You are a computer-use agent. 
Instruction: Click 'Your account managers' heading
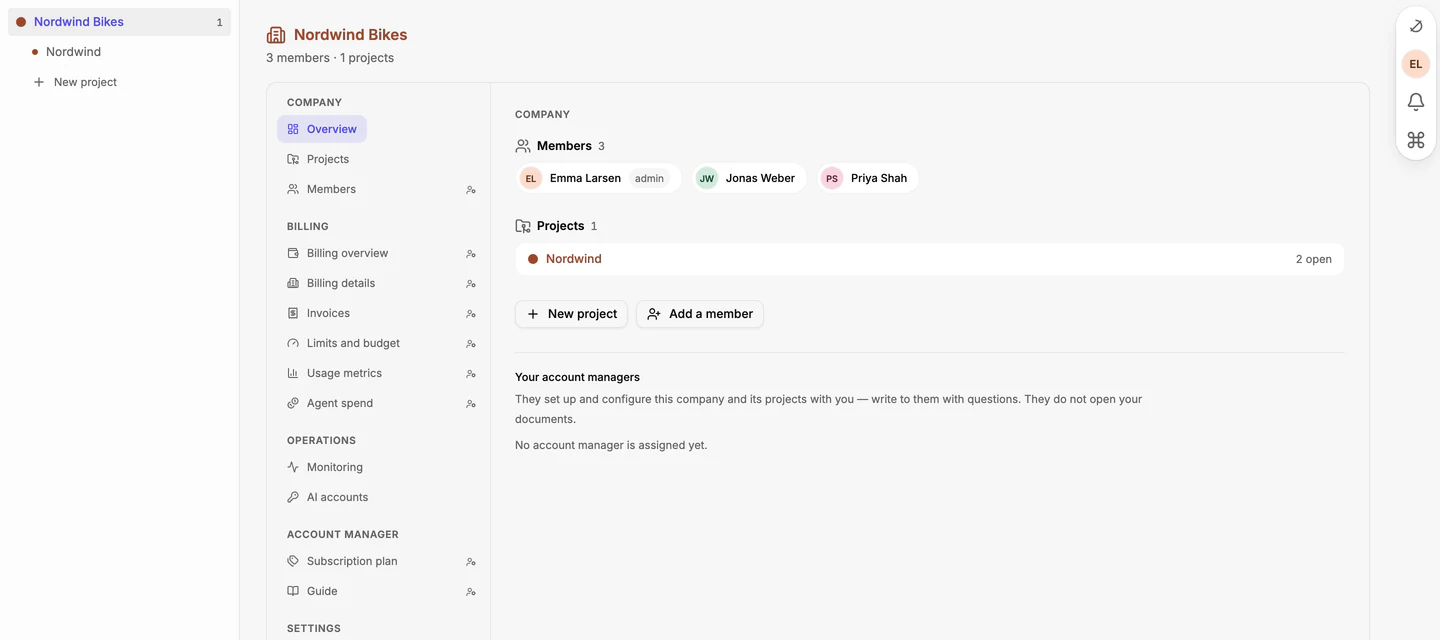tap(577, 377)
